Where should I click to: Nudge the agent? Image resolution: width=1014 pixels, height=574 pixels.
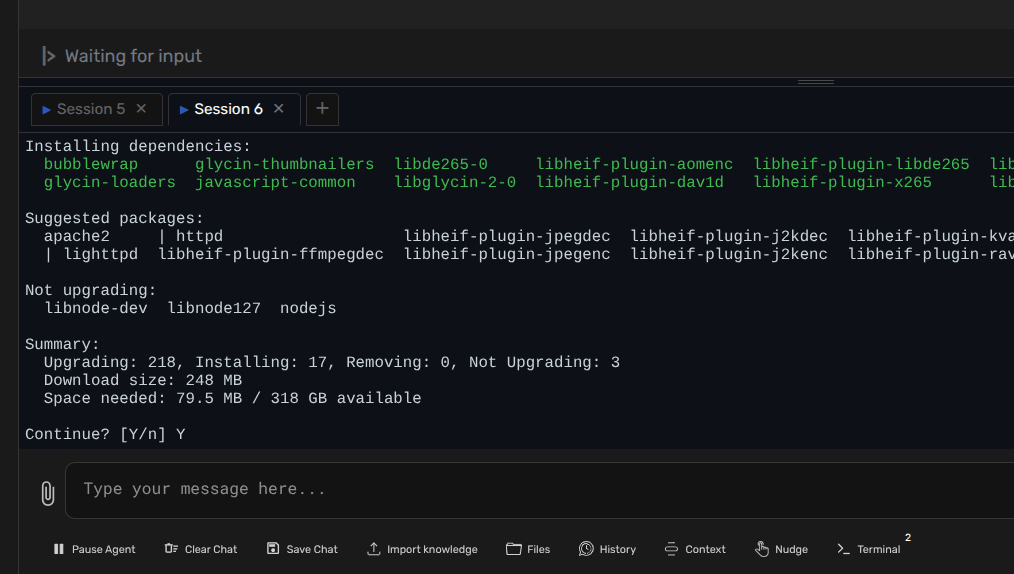pyautogui.click(x=781, y=549)
